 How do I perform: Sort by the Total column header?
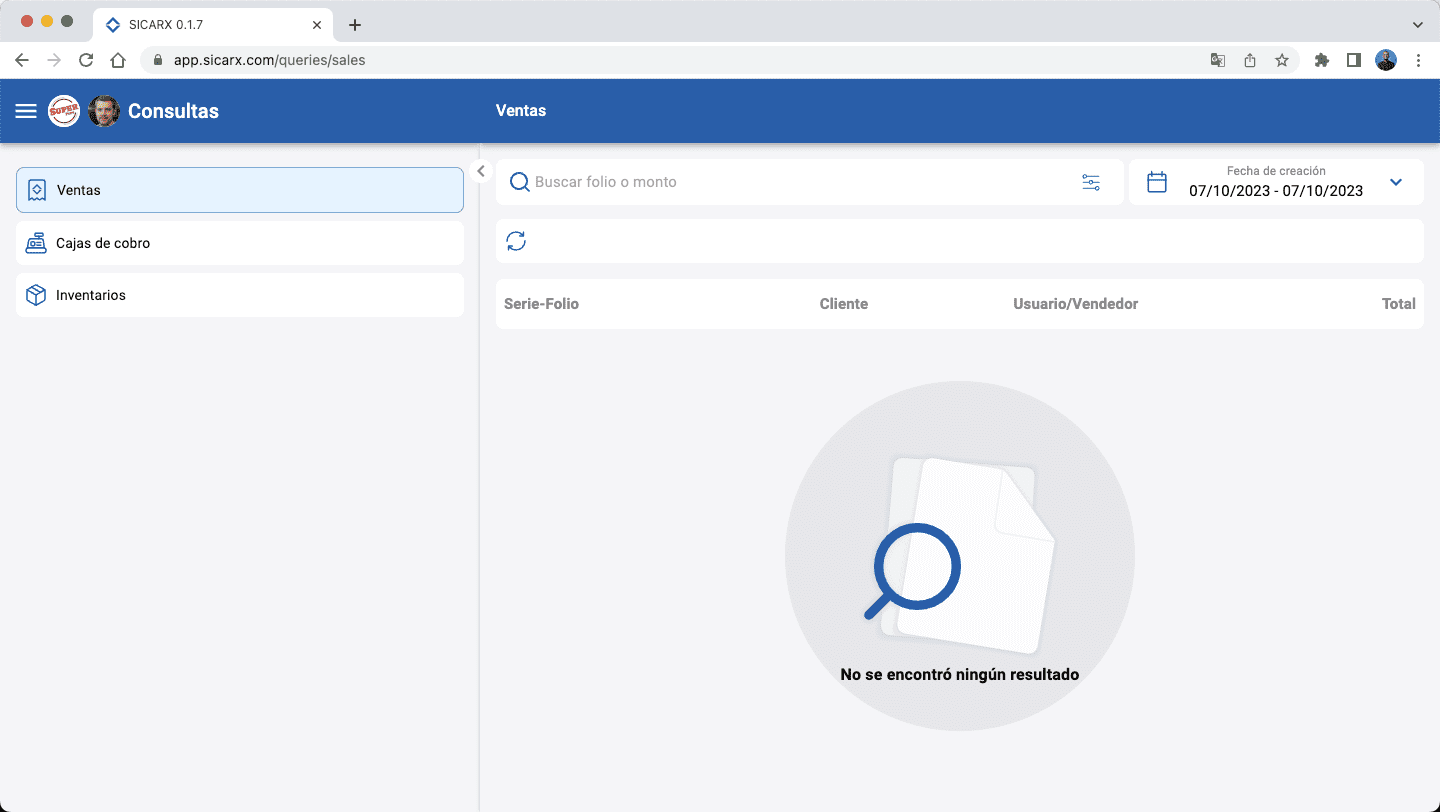[x=1398, y=304]
